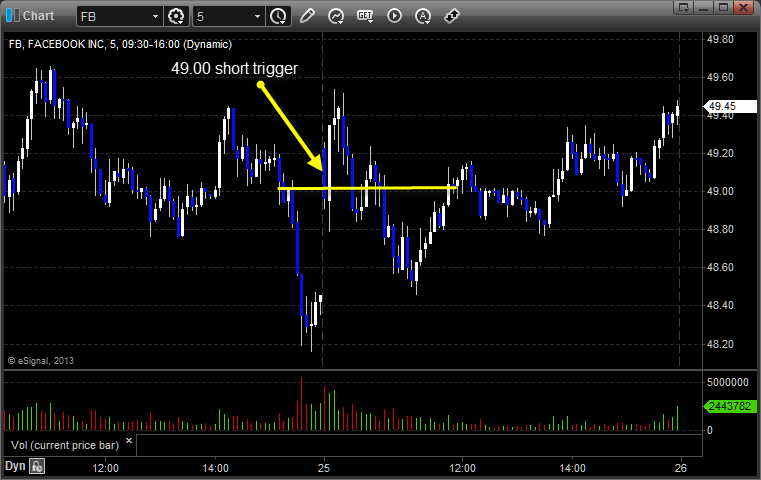The image size is (761, 480).
Task: Click the 48.60 price axis label
Action: pos(720,267)
